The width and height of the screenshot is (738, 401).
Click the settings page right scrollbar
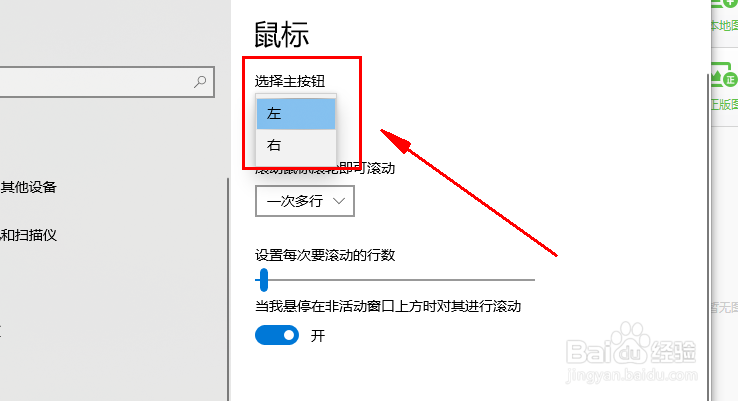[x=709, y=237]
